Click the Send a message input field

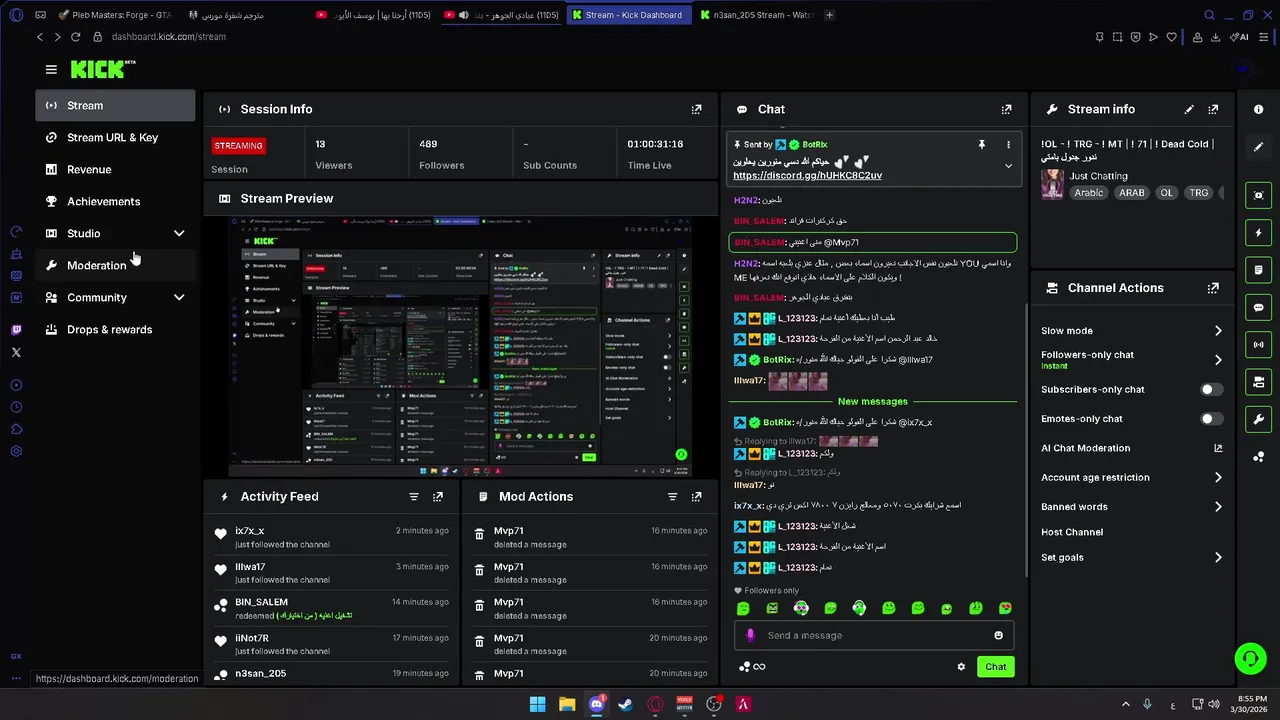coord(875,635)
